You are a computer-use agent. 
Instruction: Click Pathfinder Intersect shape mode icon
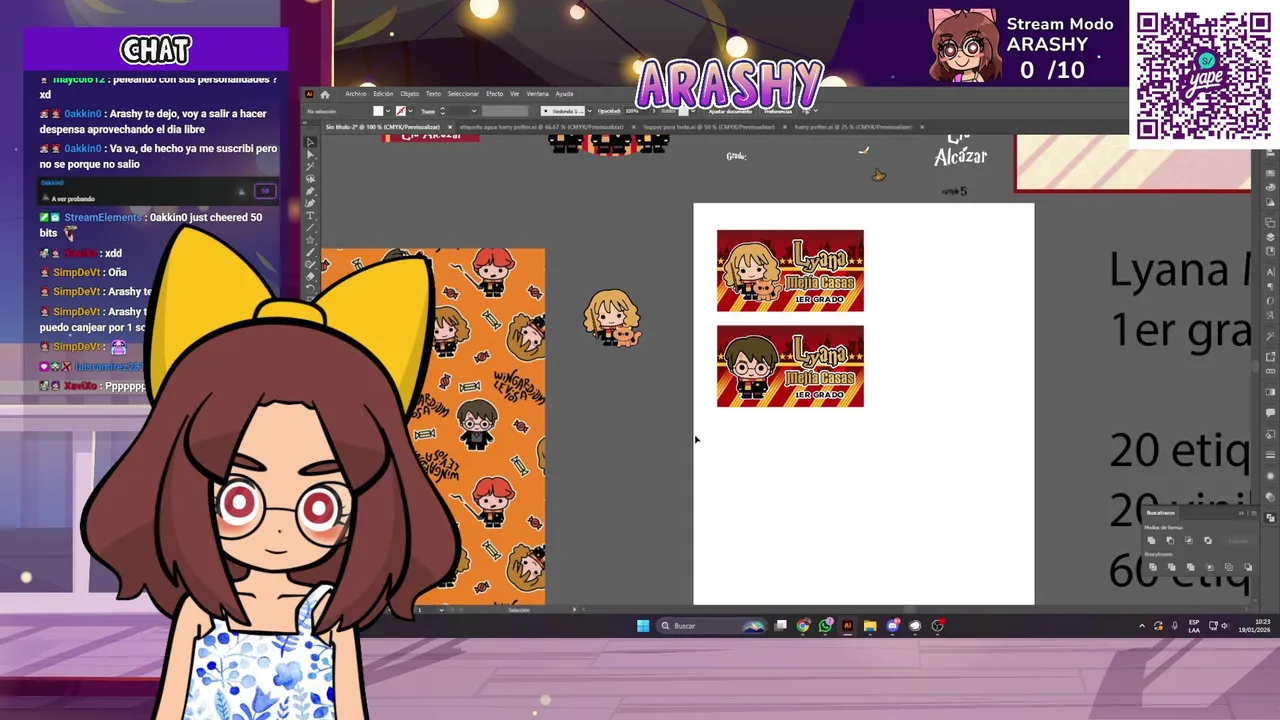pyautogui.click(x=1189, y=541)
